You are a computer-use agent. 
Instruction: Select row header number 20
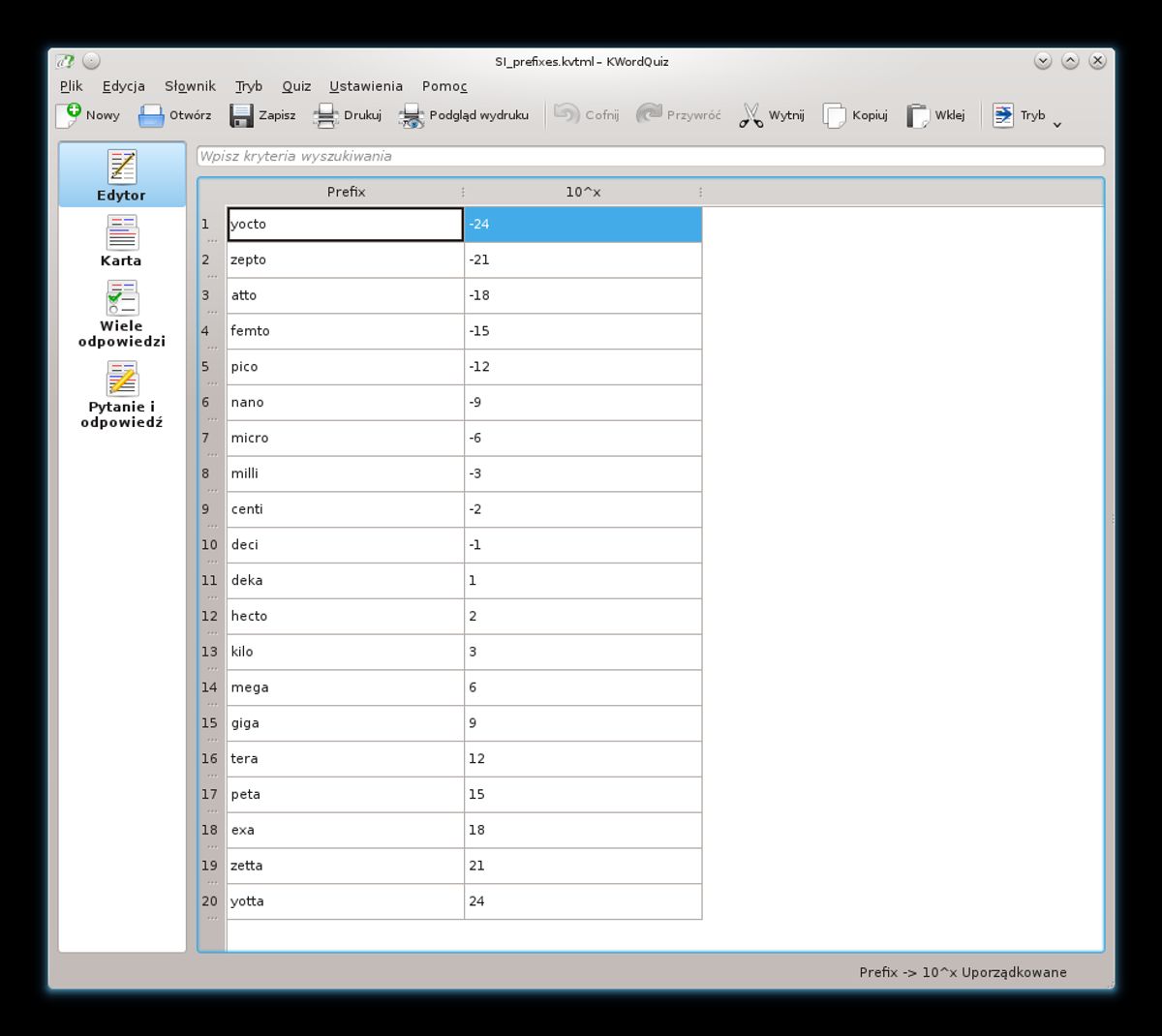coord(211,901)
